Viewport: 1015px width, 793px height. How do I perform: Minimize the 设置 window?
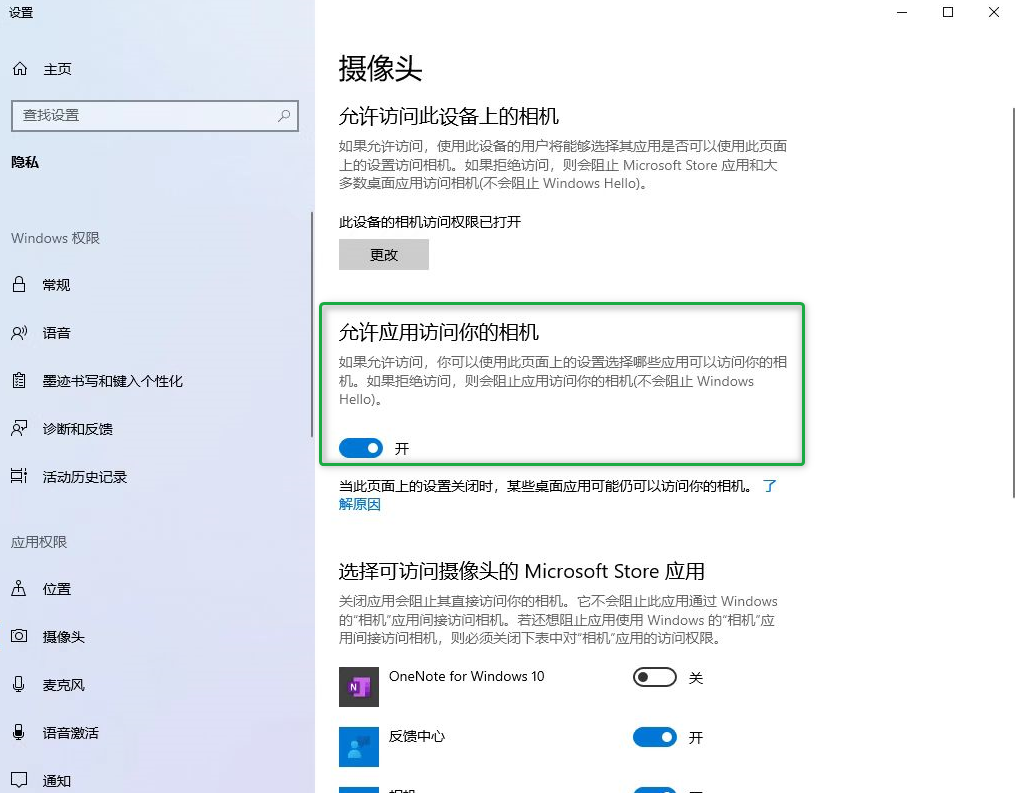pyautogui.click(x=902, y=12)
